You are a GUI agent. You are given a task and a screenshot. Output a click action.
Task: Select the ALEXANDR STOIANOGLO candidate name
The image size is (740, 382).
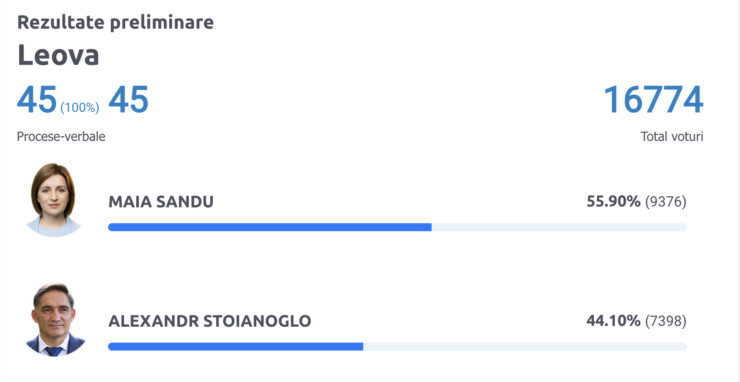pyautogui.click(x=210, y=321)
